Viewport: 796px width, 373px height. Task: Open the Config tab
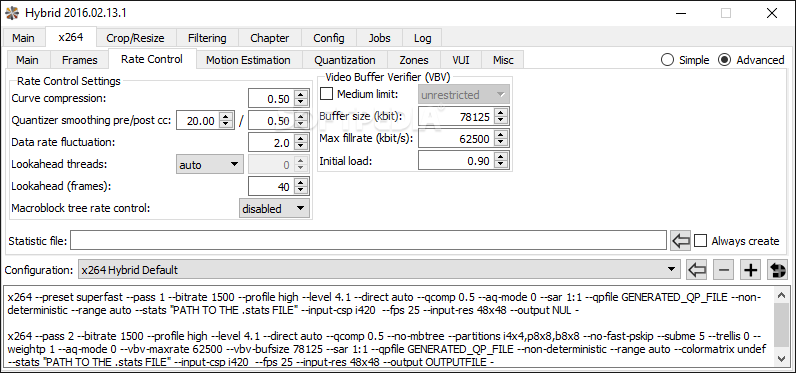(x=328, y=38)
